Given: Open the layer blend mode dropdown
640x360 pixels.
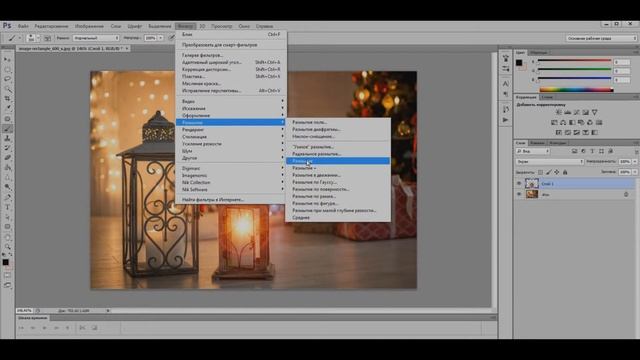Looking at the screenshot, I should [x=550, y=162].
